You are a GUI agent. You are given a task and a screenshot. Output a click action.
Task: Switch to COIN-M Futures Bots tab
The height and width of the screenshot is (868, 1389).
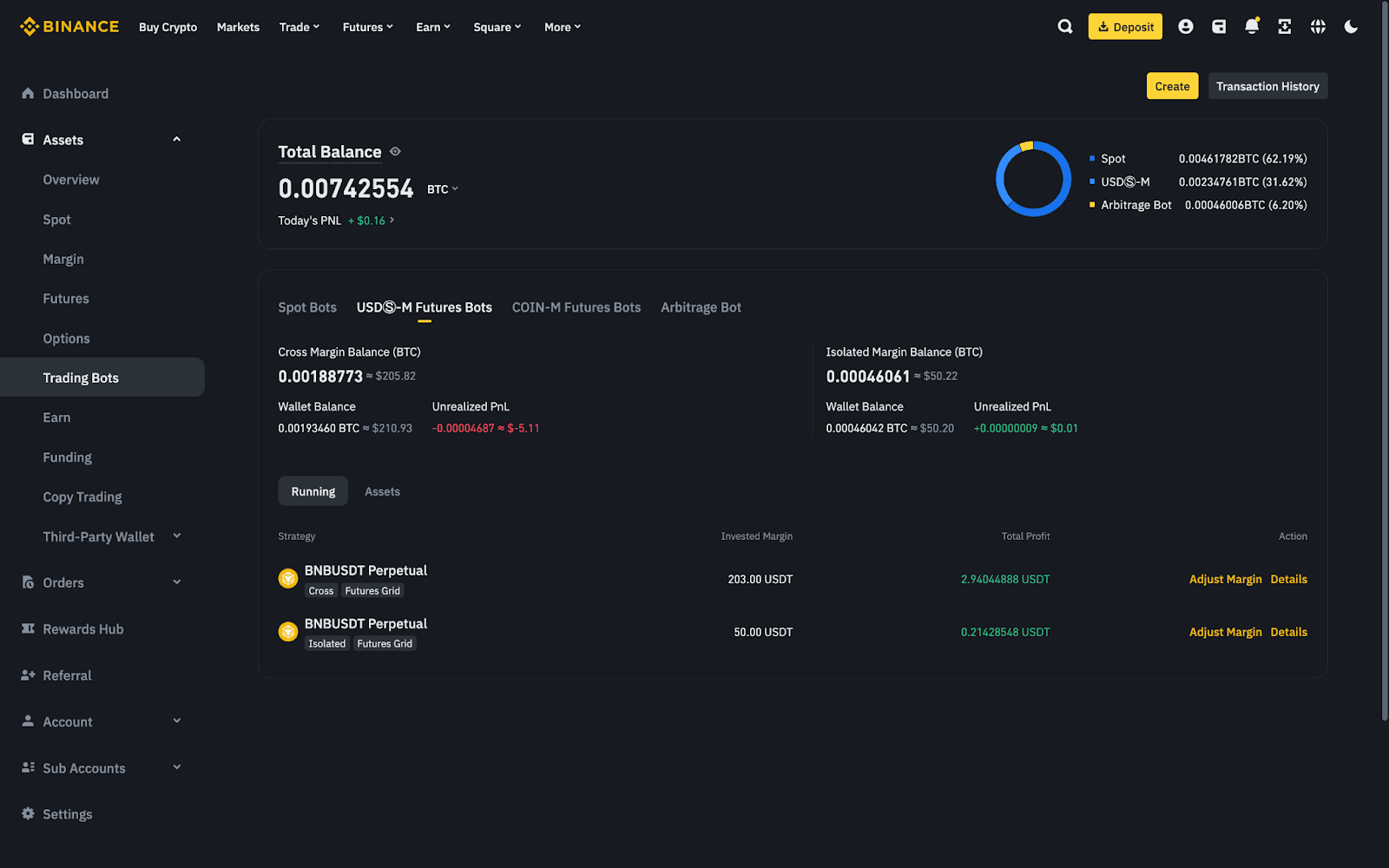click(576, 307)
